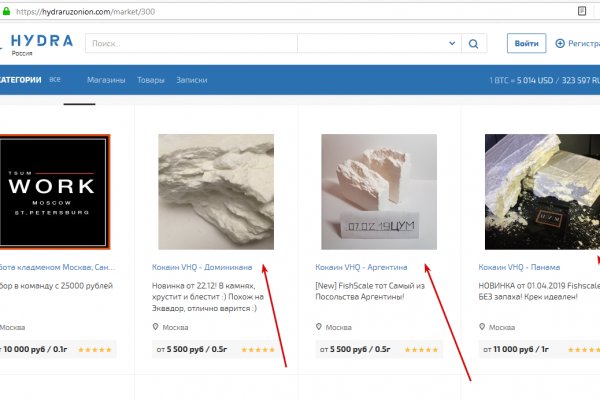Click star rating on the 10 000 руб listing
The height and width of the screenshot is (400, 600).
(x=94, y=350)
